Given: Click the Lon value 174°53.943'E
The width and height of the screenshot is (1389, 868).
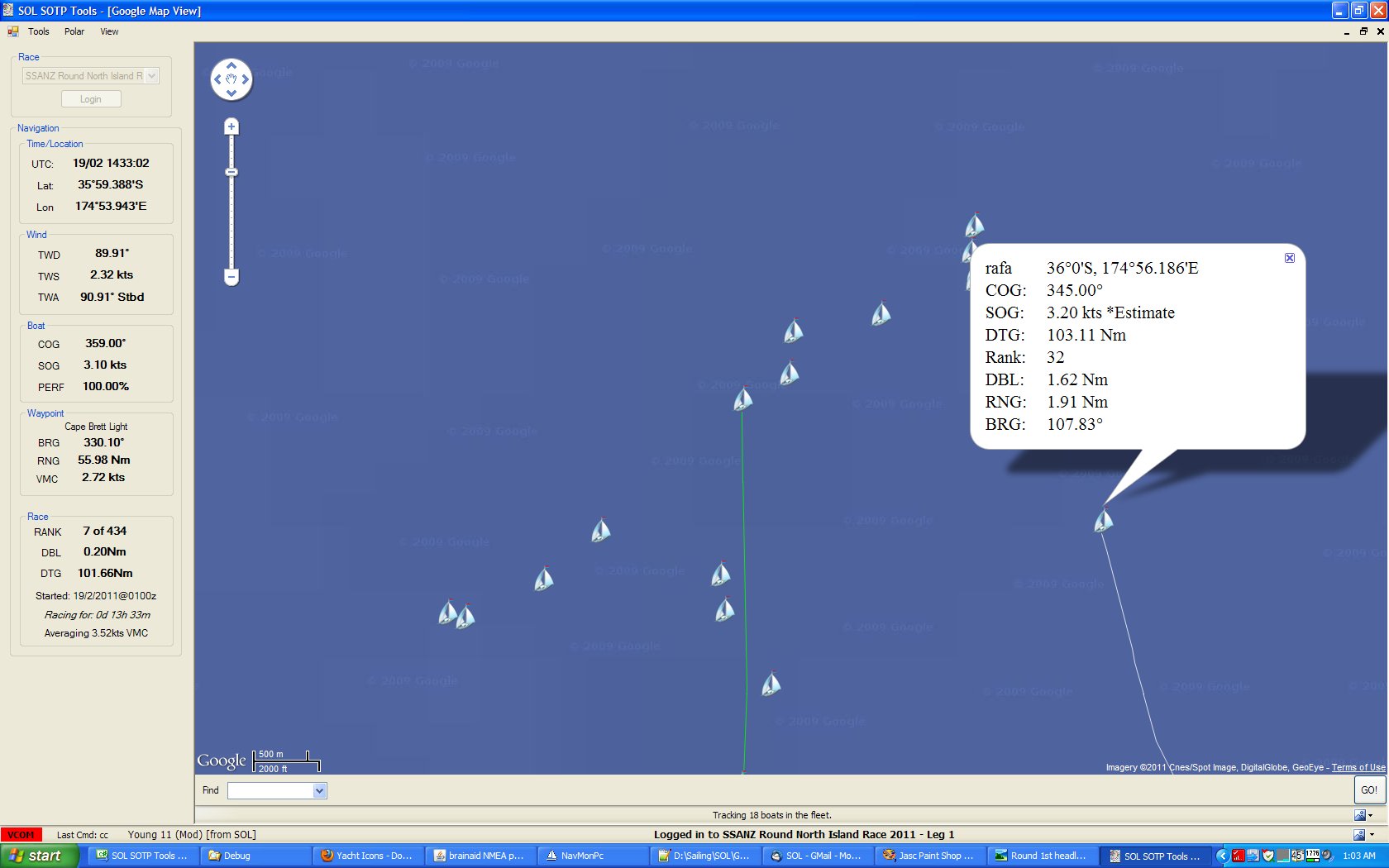Looking at the screenshot, I should (x=111, y=206).
